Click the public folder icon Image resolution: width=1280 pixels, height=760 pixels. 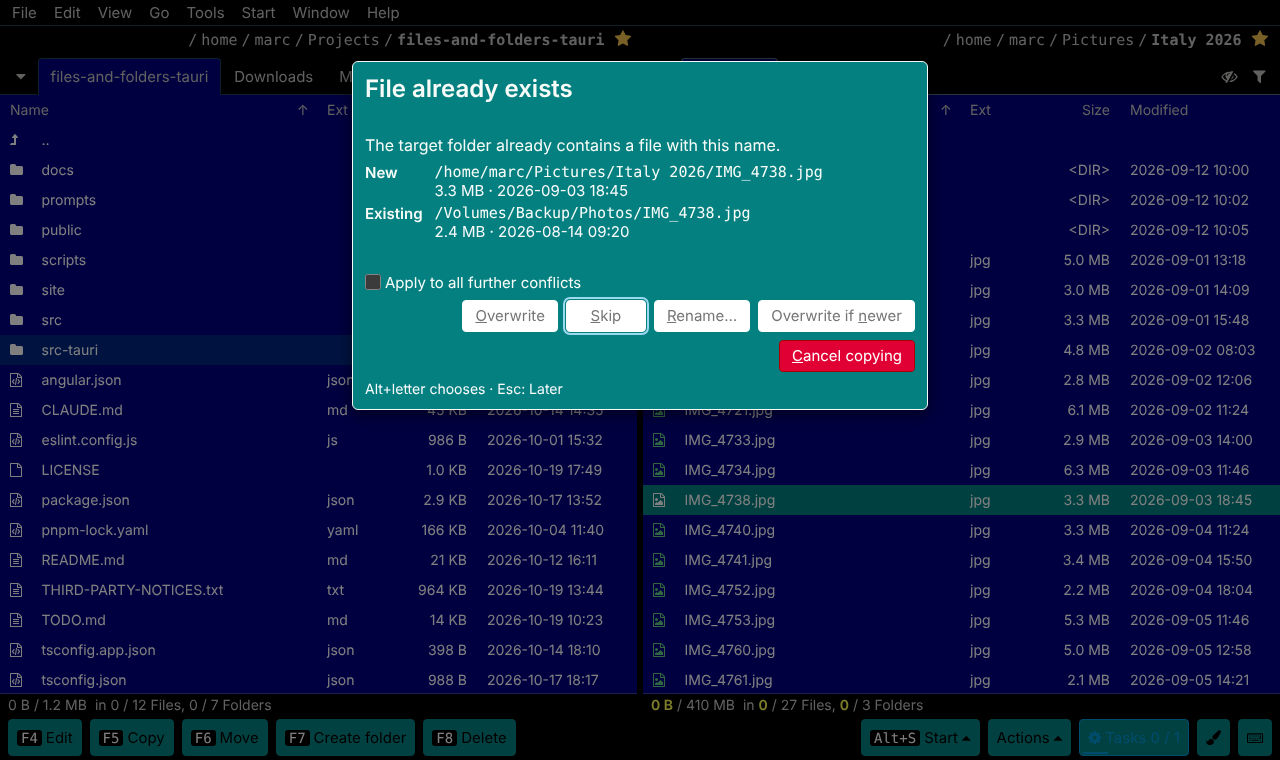click(16, 230)
